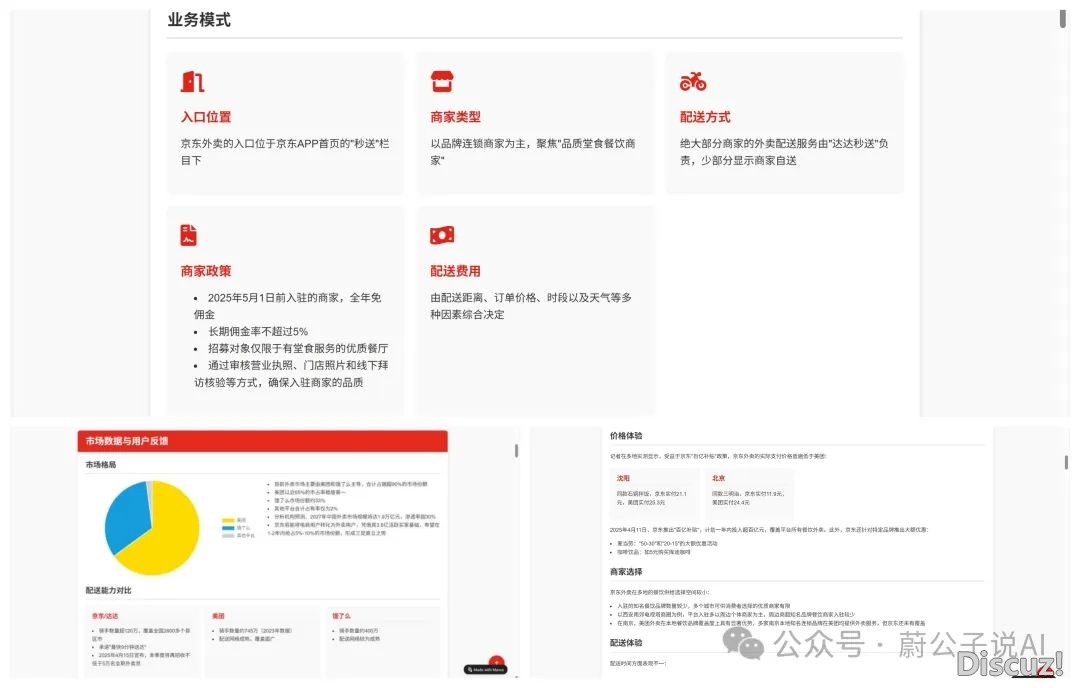This screenshot has height=688, width=1080.
Task: Click the 价格体验 section heading
Action: point(626,436)
